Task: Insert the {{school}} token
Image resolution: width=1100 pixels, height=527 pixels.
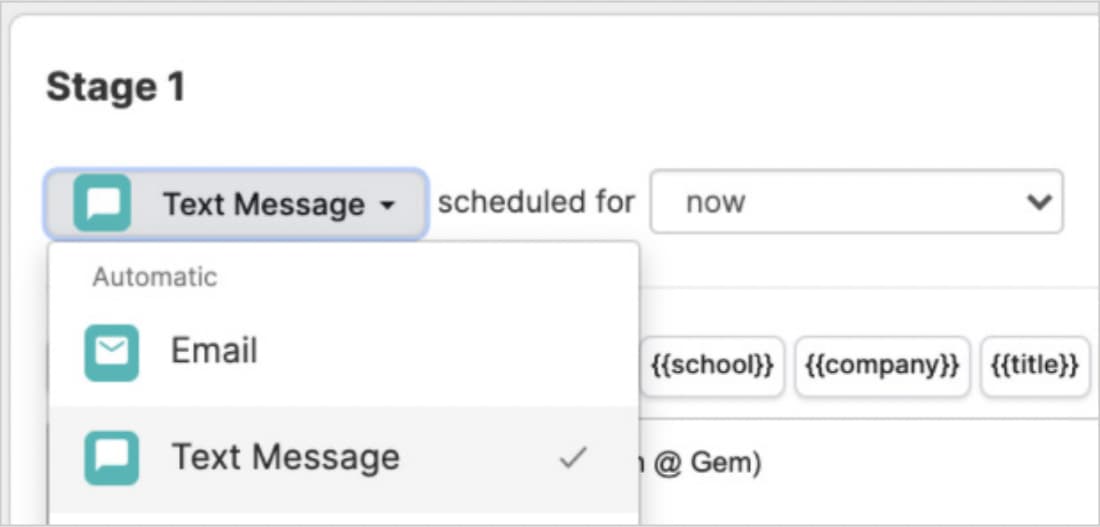Action: coord(712,366)
